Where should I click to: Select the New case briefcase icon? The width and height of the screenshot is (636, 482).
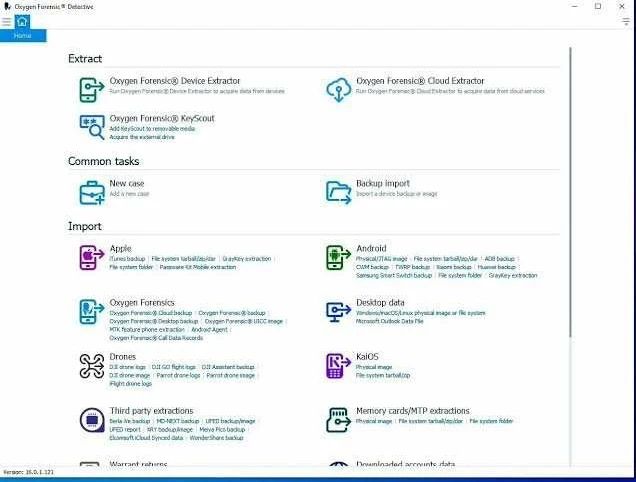pos(92,192)
